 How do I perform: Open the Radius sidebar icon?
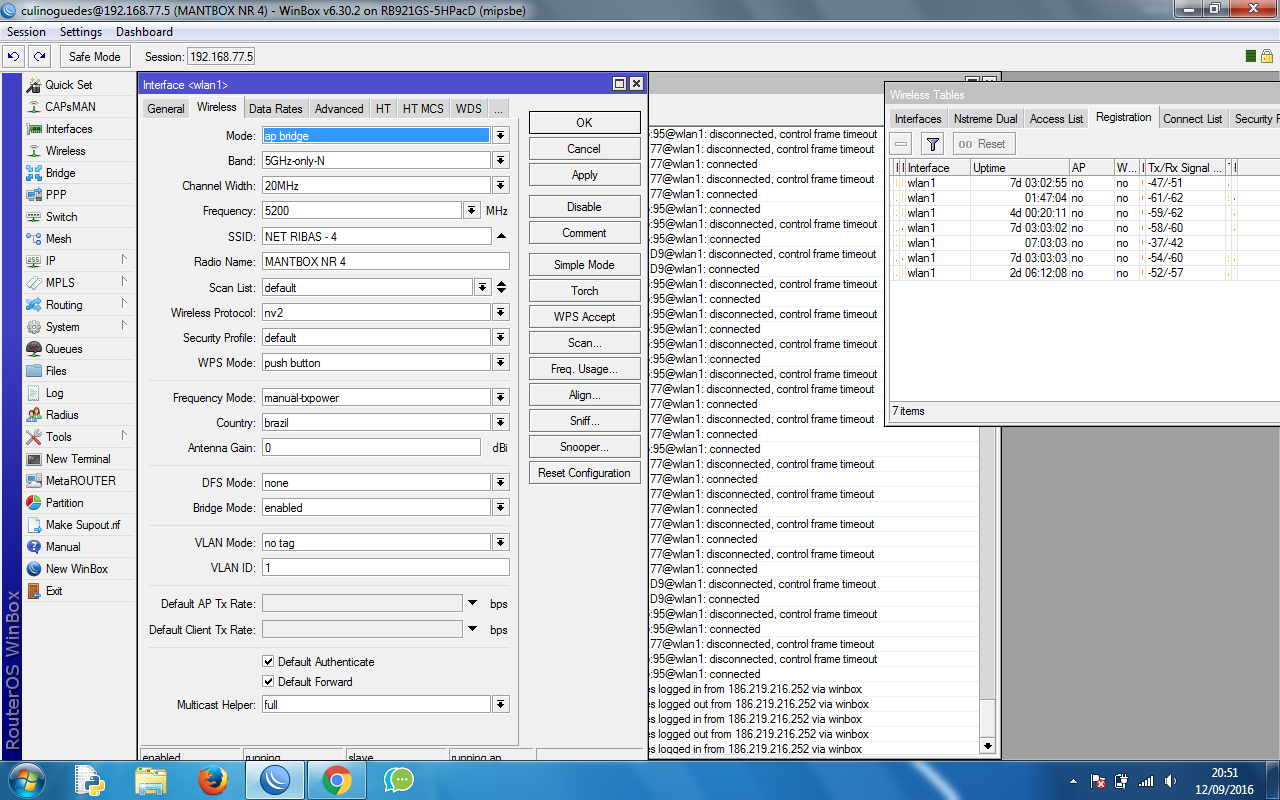pyautogui.click(x=34, y=415)
